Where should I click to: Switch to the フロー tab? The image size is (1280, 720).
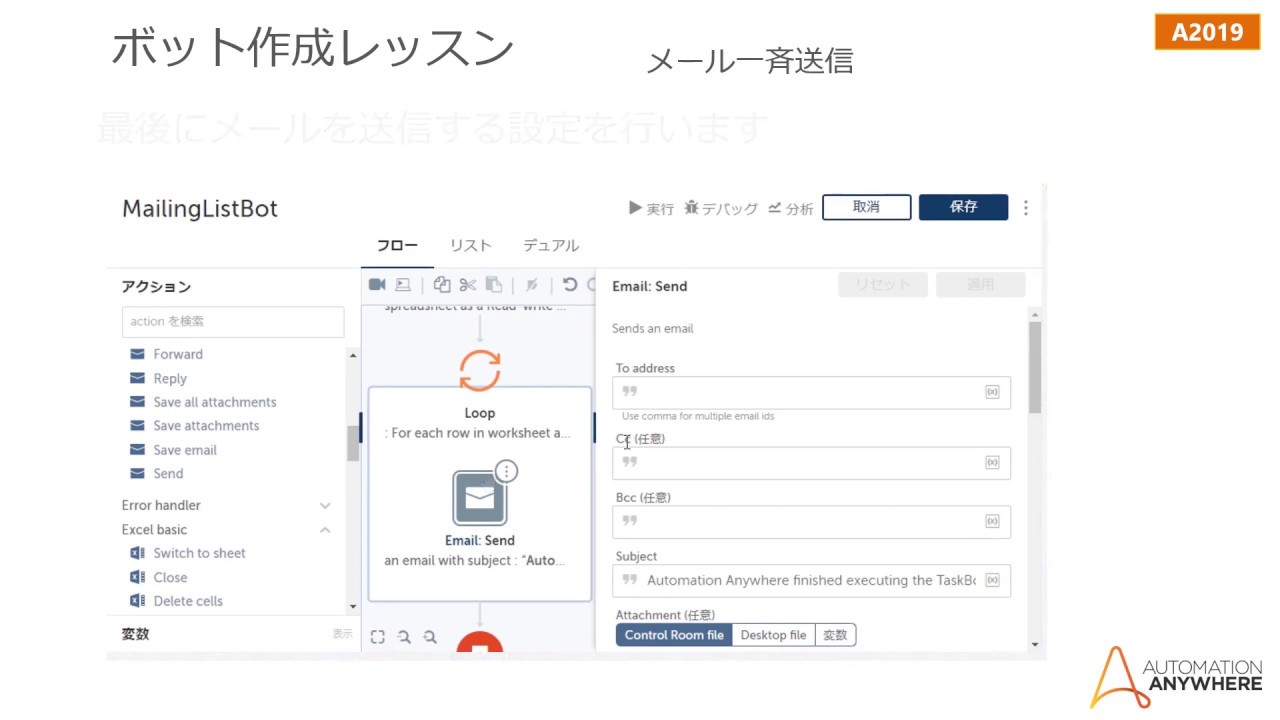tap(397, 246)
